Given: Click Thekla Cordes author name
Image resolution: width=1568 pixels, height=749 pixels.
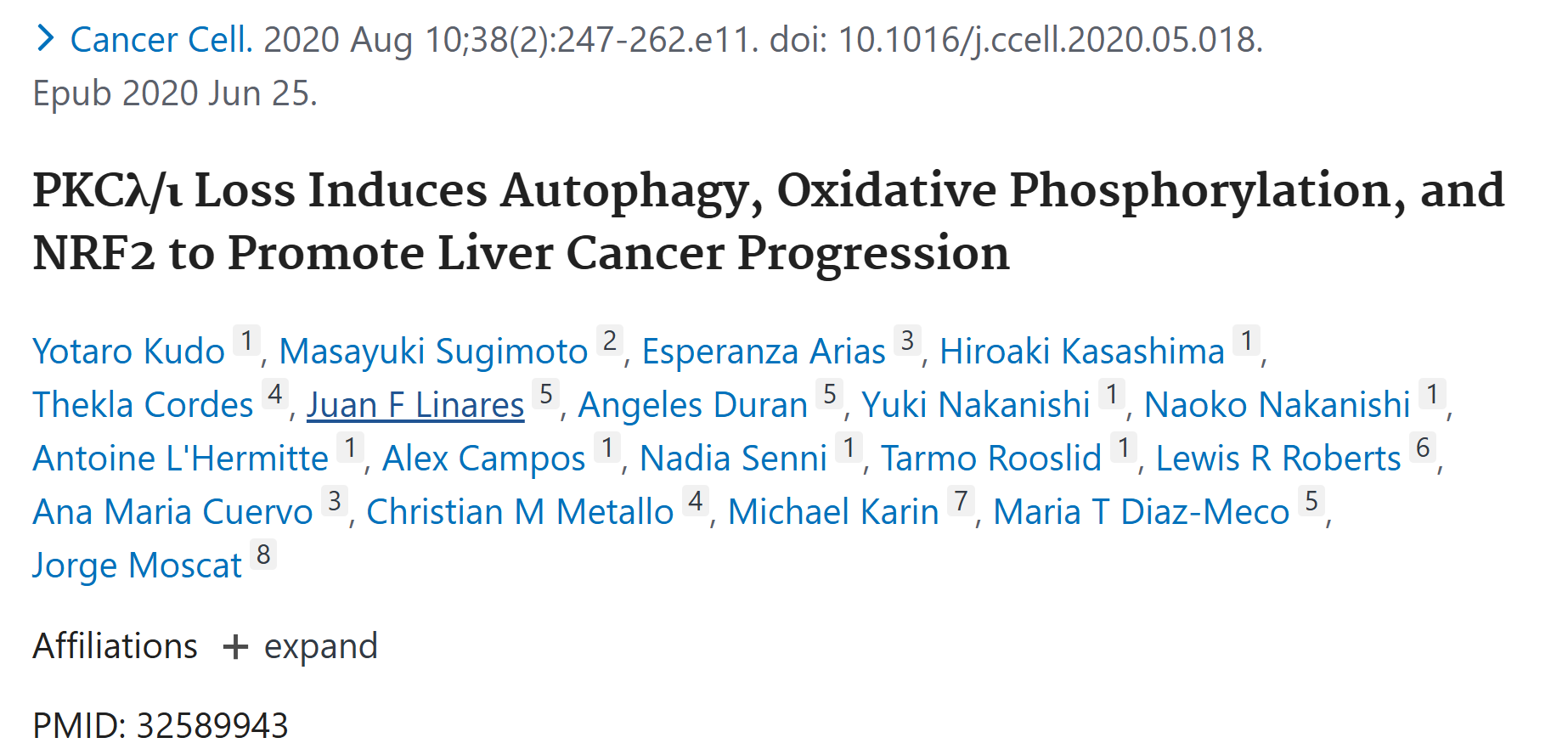Looking at the screenshot, I should point(143,405).
